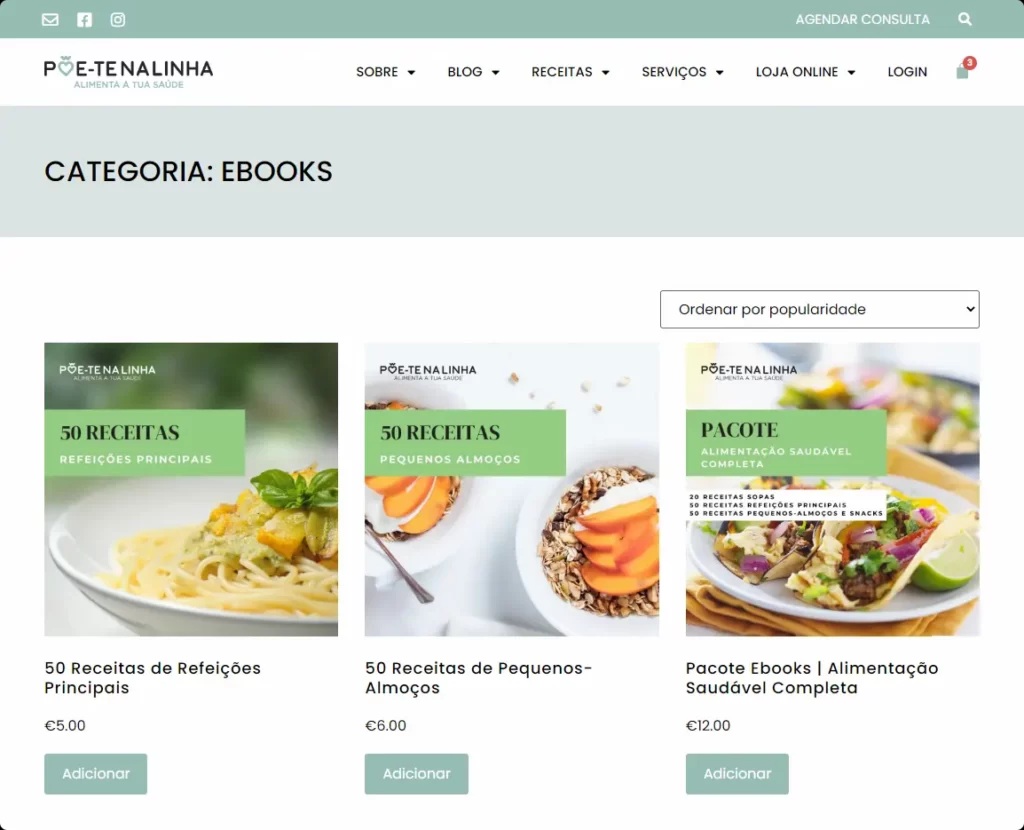Add Pacote Ebooks to the cart

(737, 774)
